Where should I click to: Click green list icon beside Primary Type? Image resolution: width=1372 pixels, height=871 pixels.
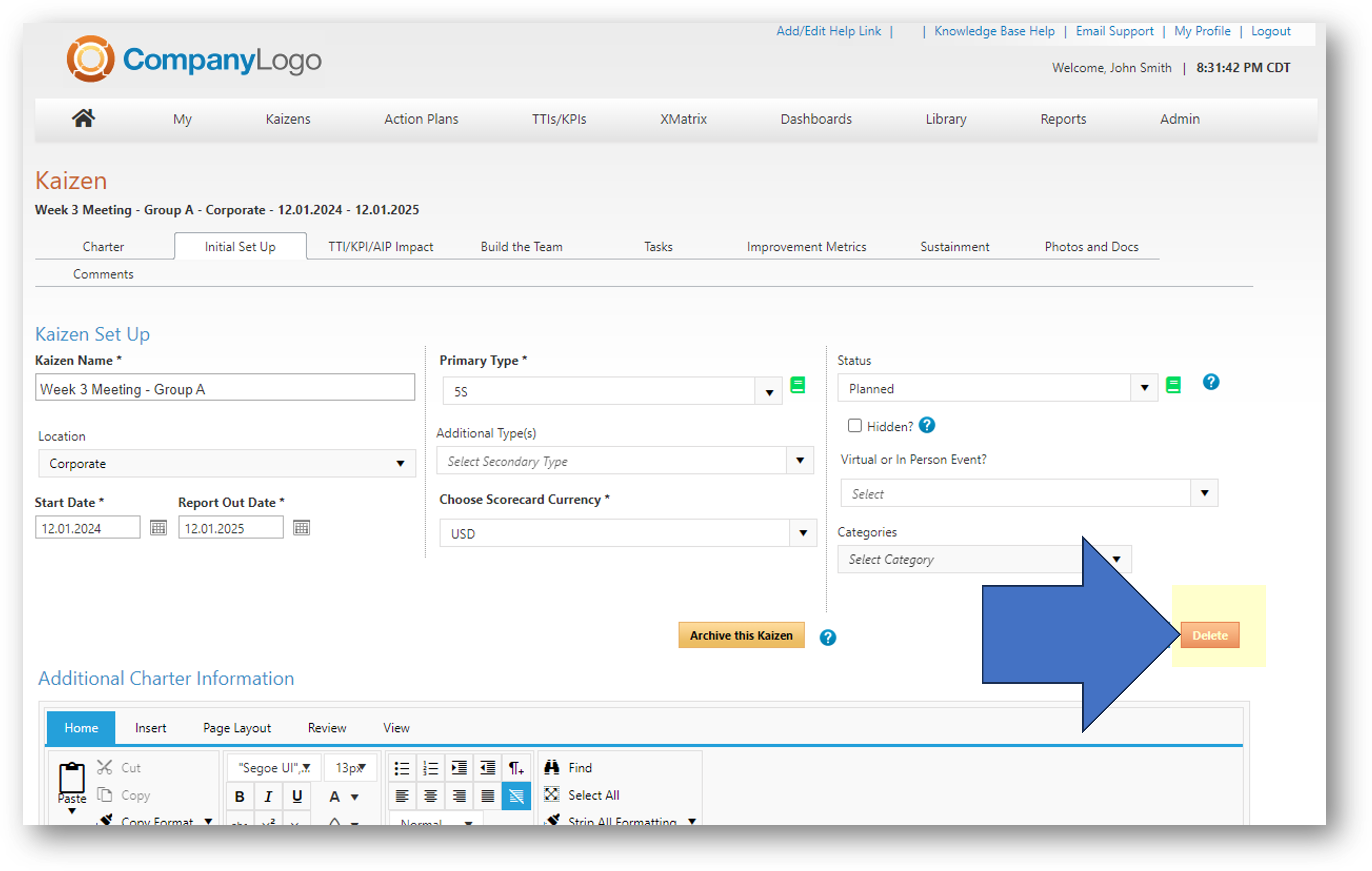798,385
